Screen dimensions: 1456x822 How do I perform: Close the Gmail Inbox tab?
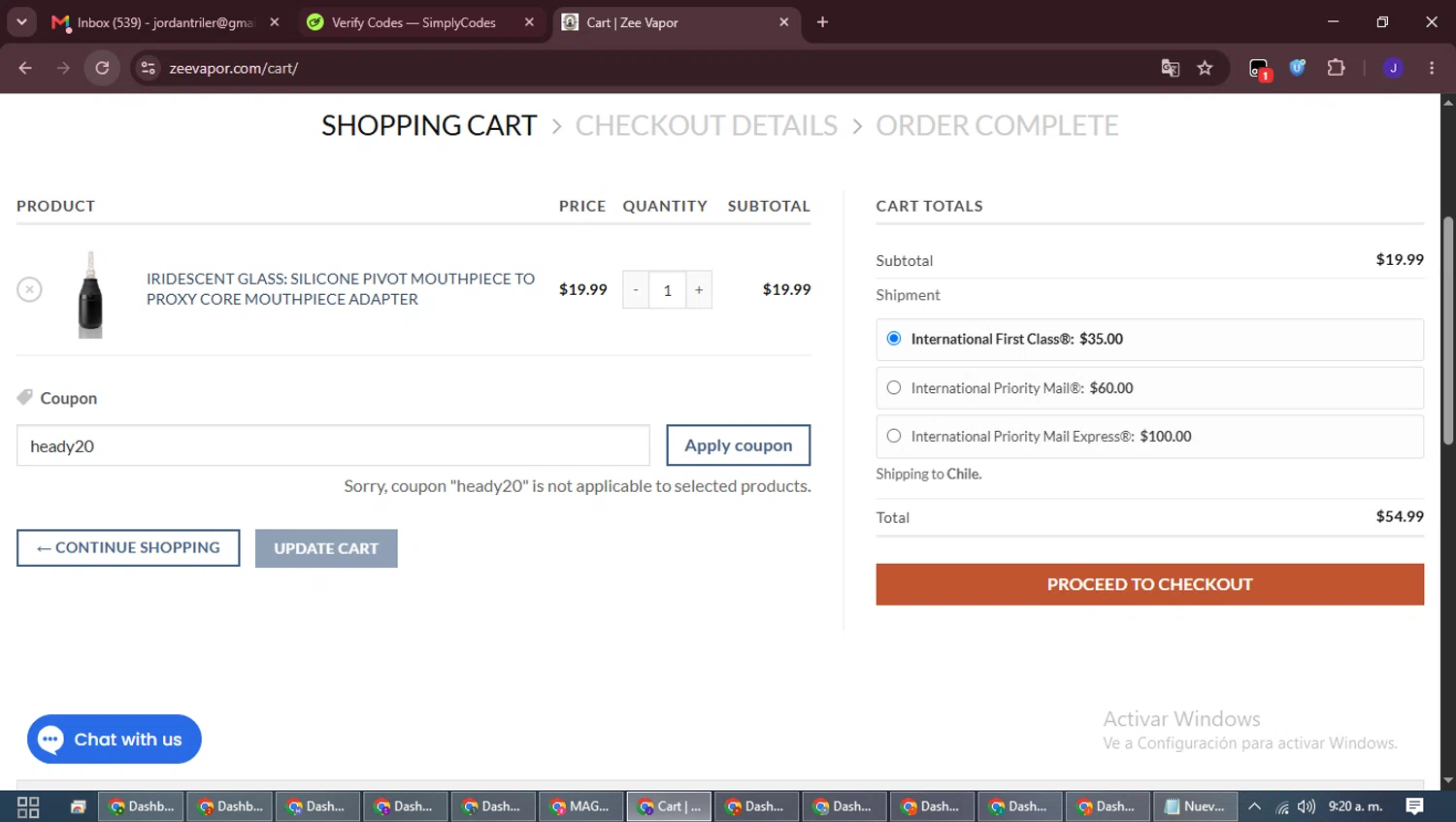click(x=275, y=22)
